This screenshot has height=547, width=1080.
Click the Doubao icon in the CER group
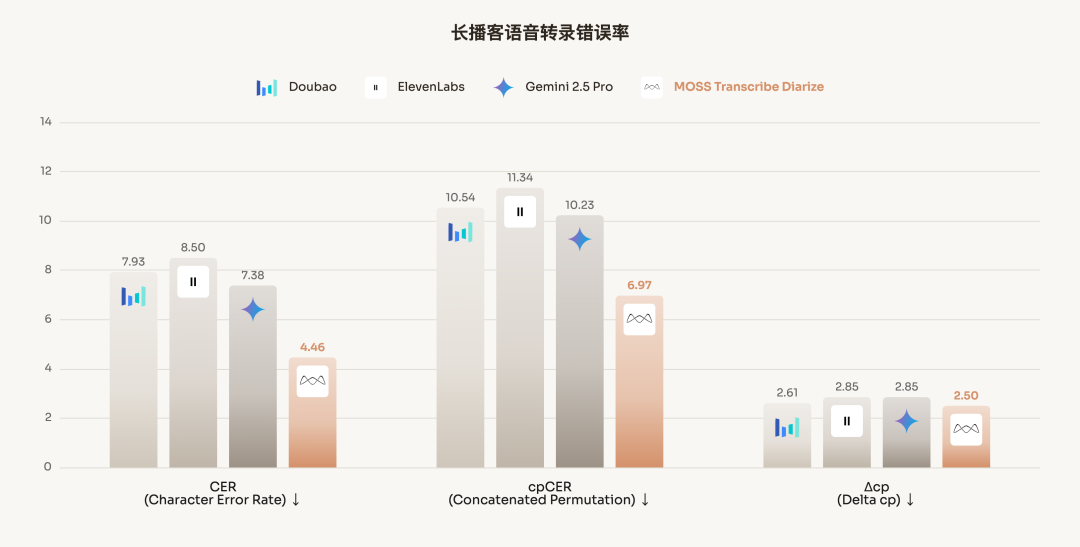tap(134, 296)
